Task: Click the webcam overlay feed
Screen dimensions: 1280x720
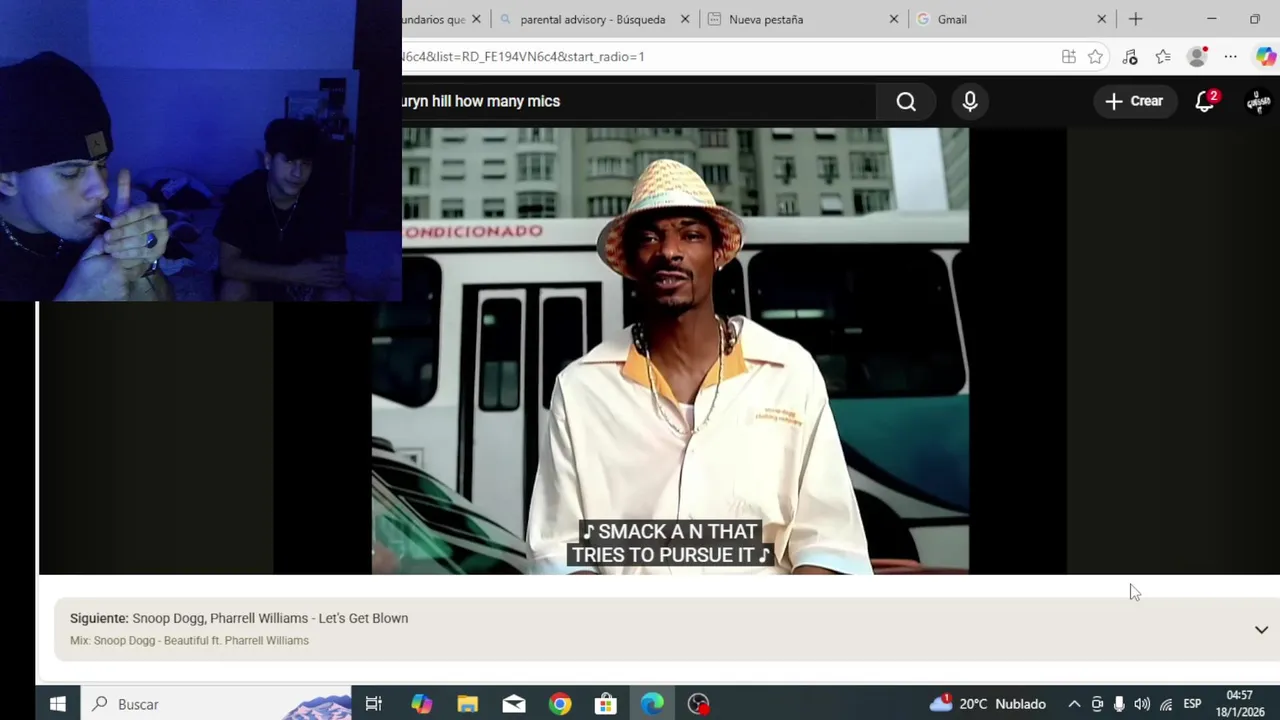Action: pyautogui.click(x=201, y=150)
